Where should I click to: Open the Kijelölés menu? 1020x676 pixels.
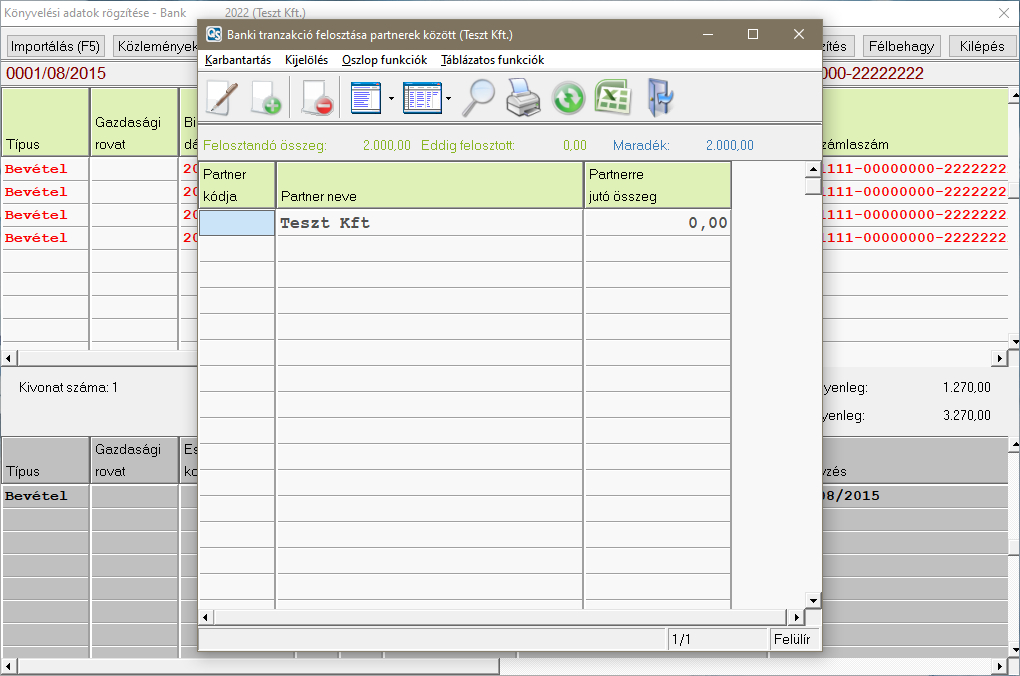pos(306,60)
